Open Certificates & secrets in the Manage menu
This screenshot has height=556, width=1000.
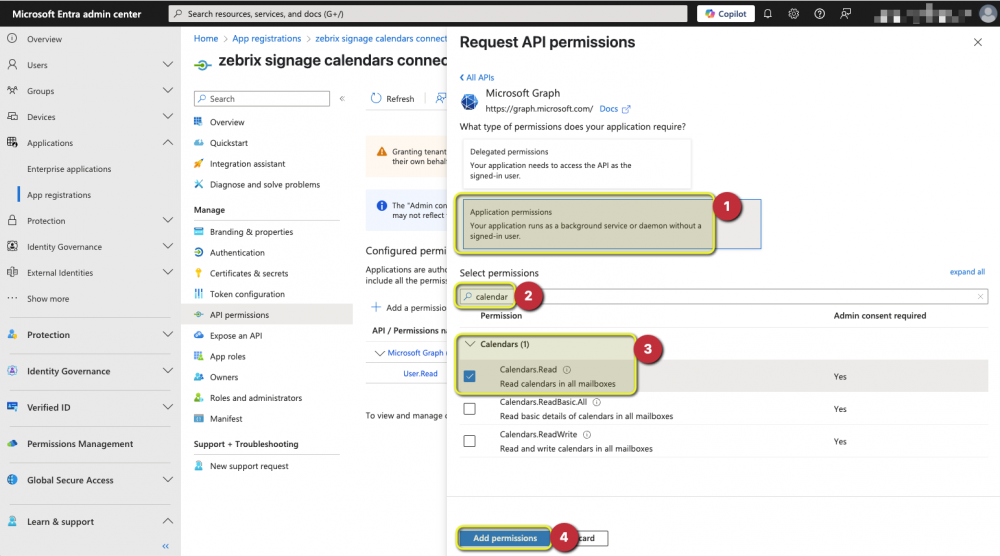click(249, 274)
